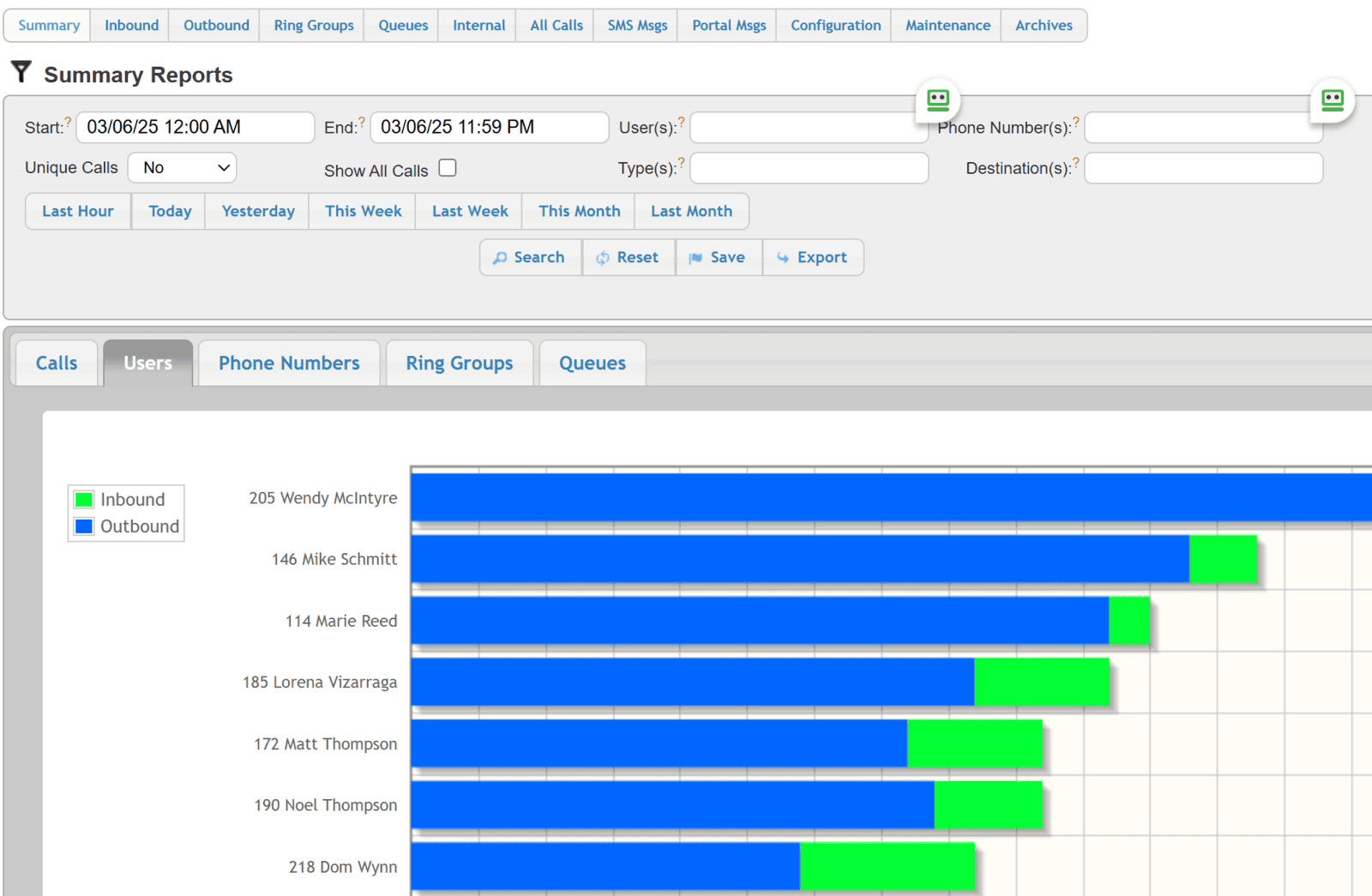1372x896 pixels.
Task: Switch to the Calls chart tab
Action: [57, 364]
